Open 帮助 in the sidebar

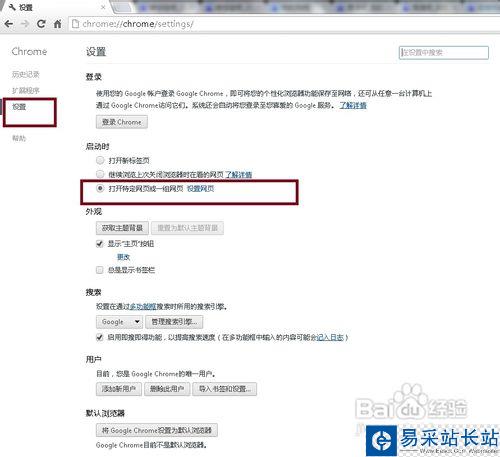click(19, 138)
